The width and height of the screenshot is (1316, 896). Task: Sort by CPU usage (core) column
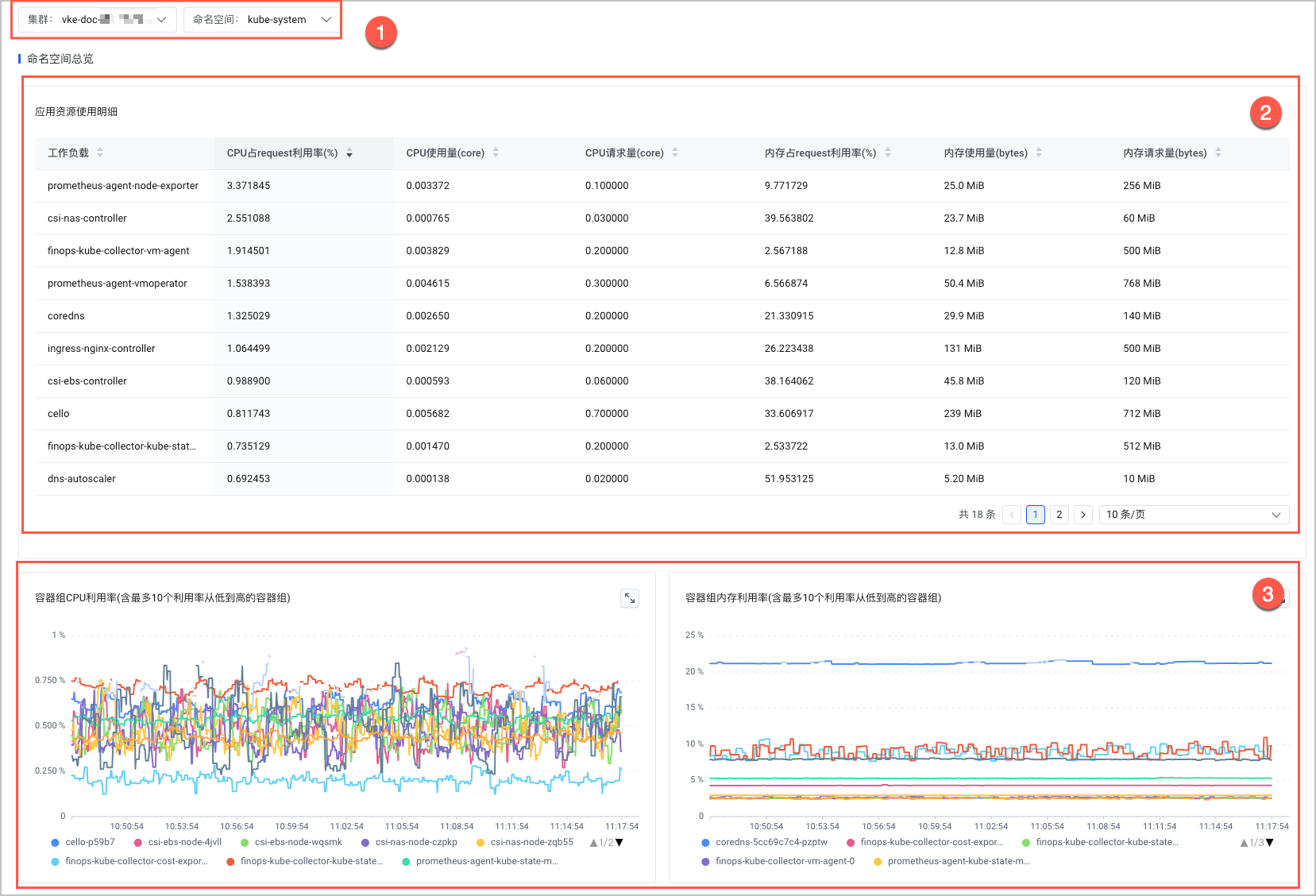496,153
